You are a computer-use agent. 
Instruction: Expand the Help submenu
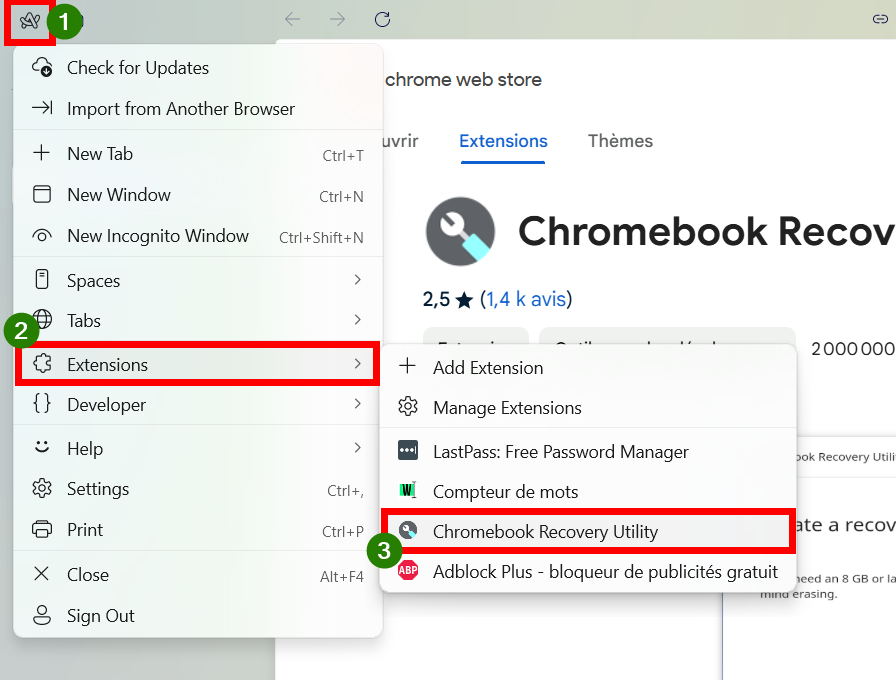(x=198, y=449)
